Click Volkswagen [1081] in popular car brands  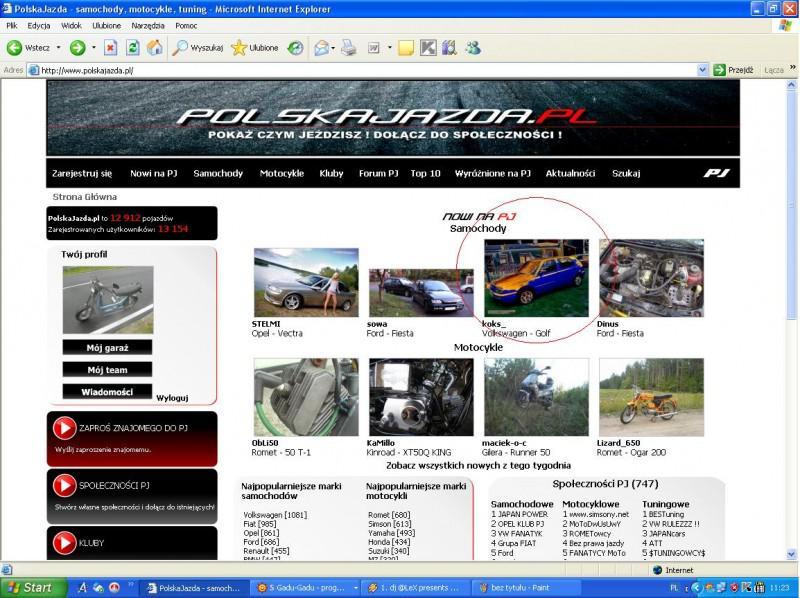(x=275, y=515)
